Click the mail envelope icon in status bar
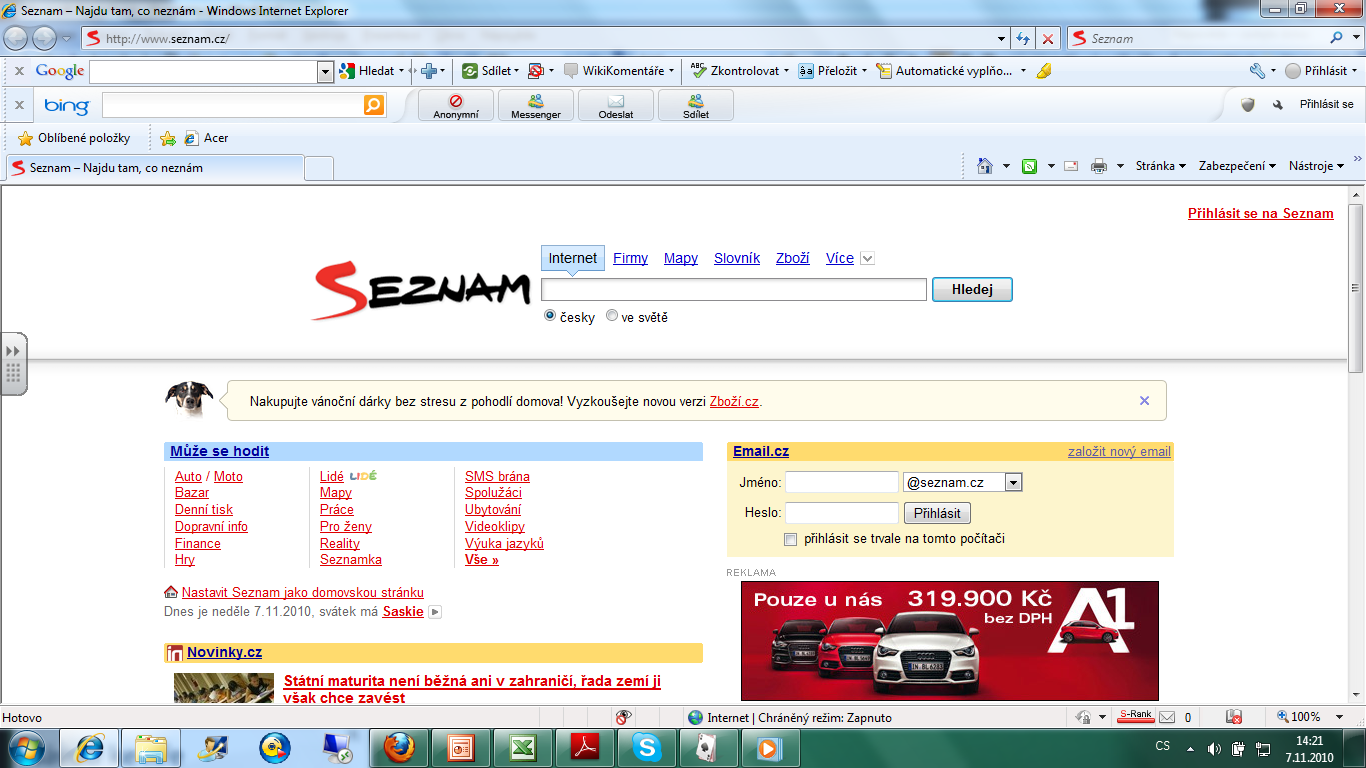The height and width of the screenshot is (768, 1366). pyautogui.click(x=1167, y=717)
